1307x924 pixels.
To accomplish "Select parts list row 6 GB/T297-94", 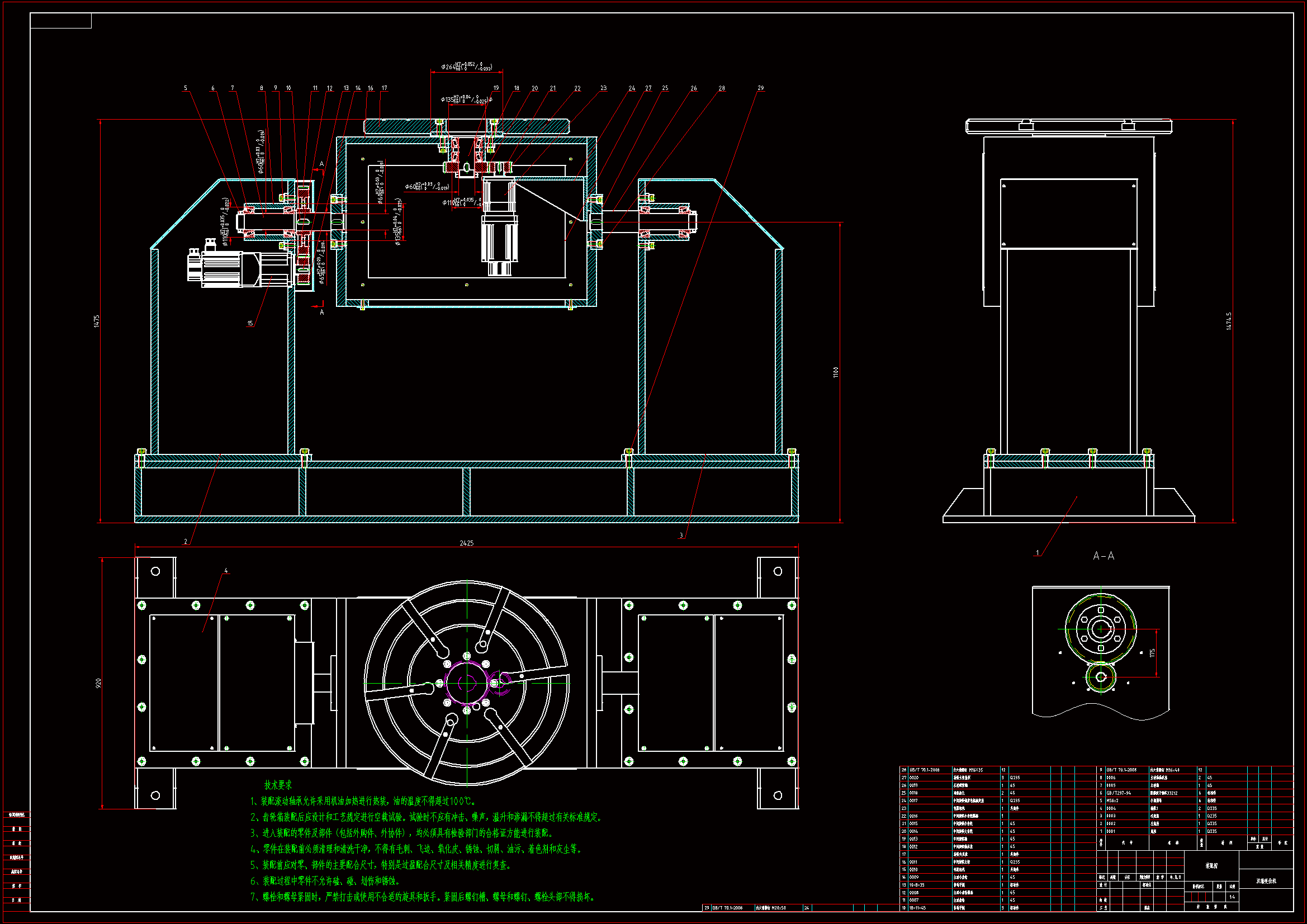I will (x=1119, y=793).
